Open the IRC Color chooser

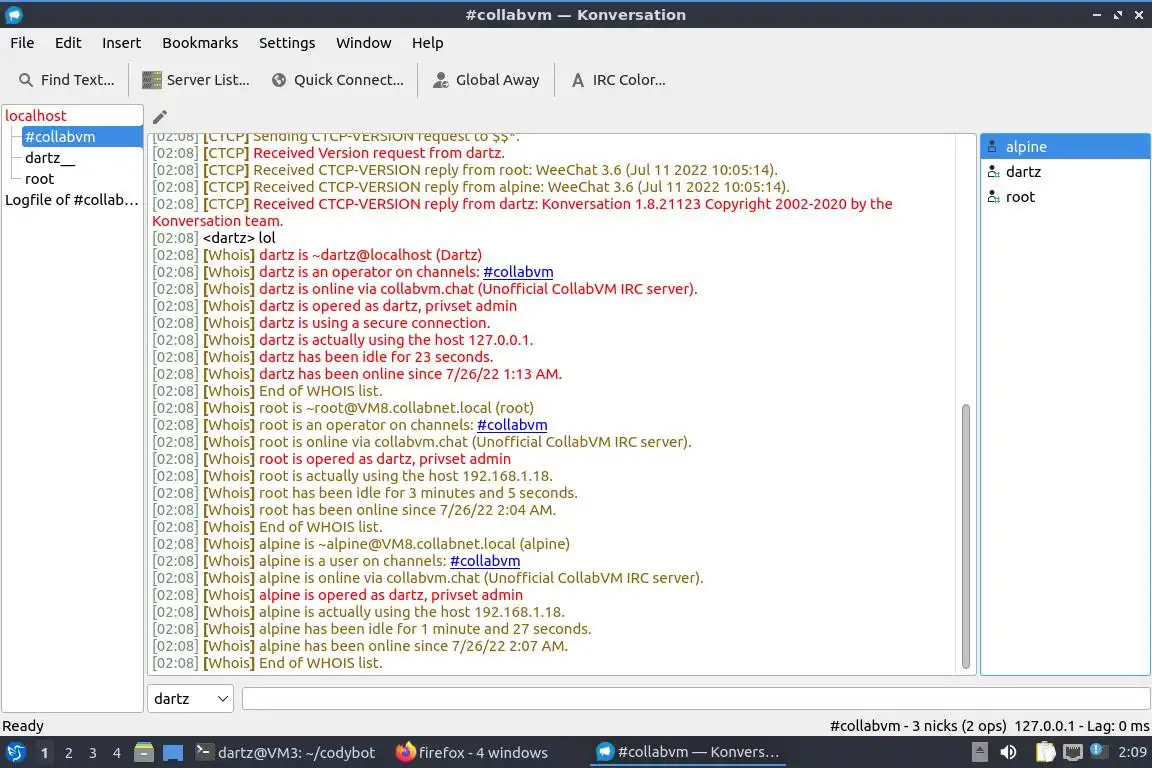coord(618,80)
